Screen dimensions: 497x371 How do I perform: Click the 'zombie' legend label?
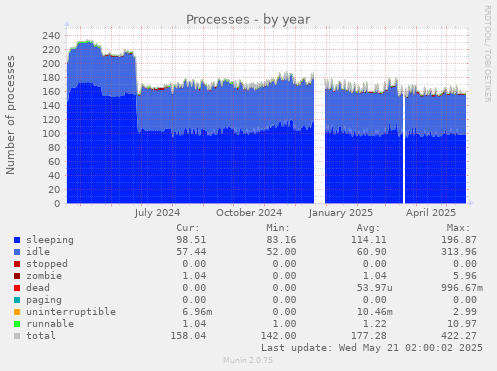44,276
